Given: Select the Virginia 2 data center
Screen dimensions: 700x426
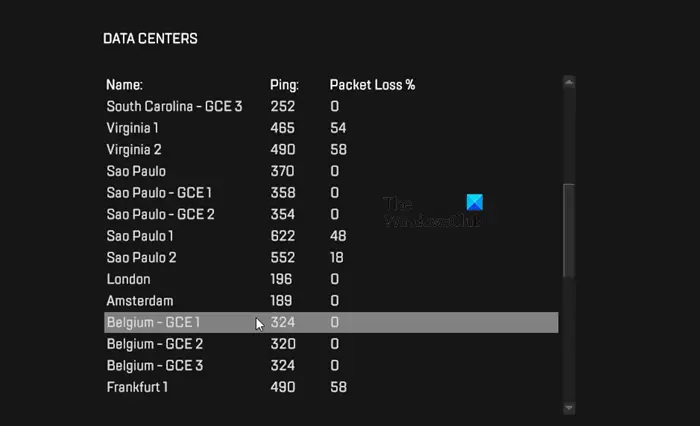Looking at the screenshot, I should tap(331, 150).
